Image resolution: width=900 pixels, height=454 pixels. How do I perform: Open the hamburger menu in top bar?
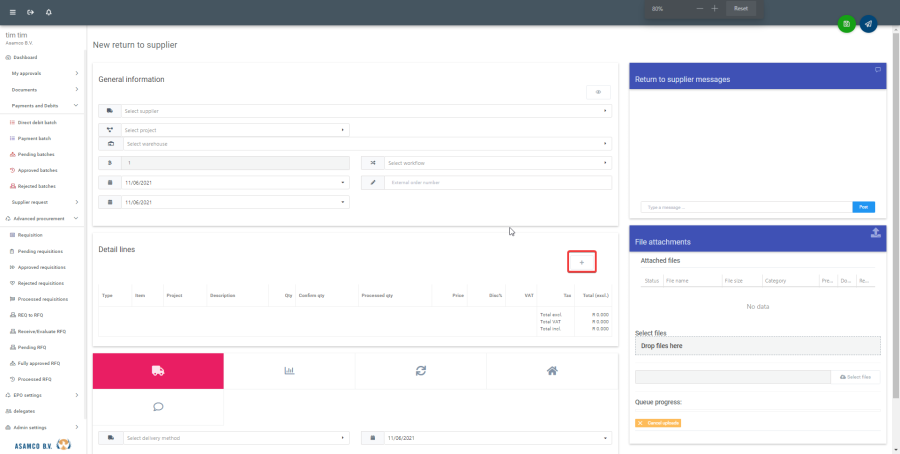(x=12, y=12)
